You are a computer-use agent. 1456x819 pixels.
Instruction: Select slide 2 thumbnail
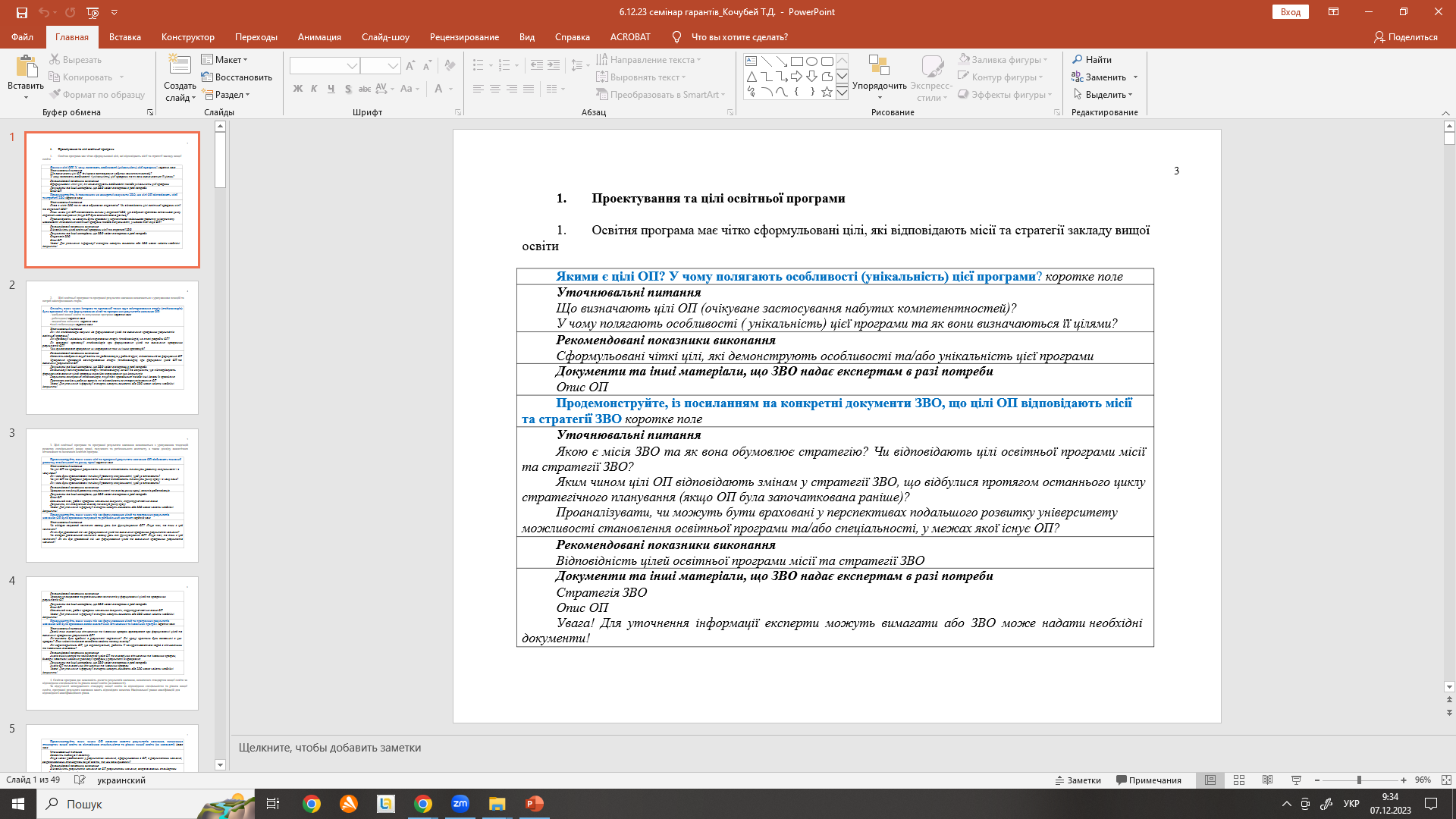click(112, 347)
